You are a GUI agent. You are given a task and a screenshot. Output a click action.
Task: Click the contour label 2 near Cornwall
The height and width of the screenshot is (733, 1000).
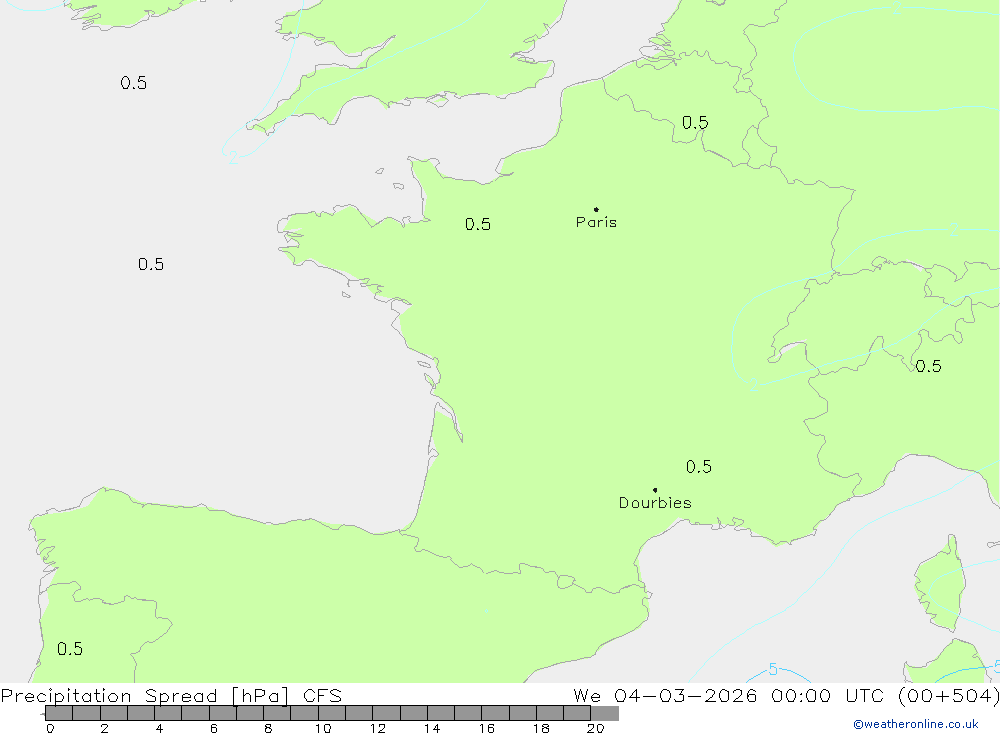(x=233, y=158)
